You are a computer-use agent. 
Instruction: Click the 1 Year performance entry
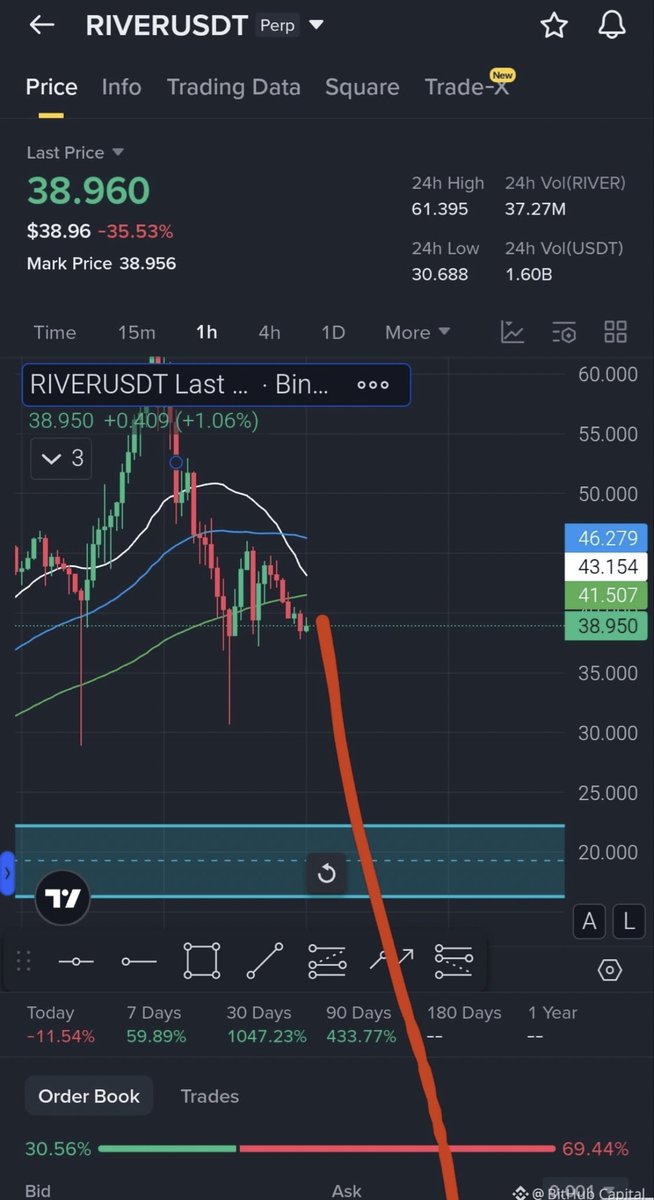pyautogui.click(x=553, y=1025)
